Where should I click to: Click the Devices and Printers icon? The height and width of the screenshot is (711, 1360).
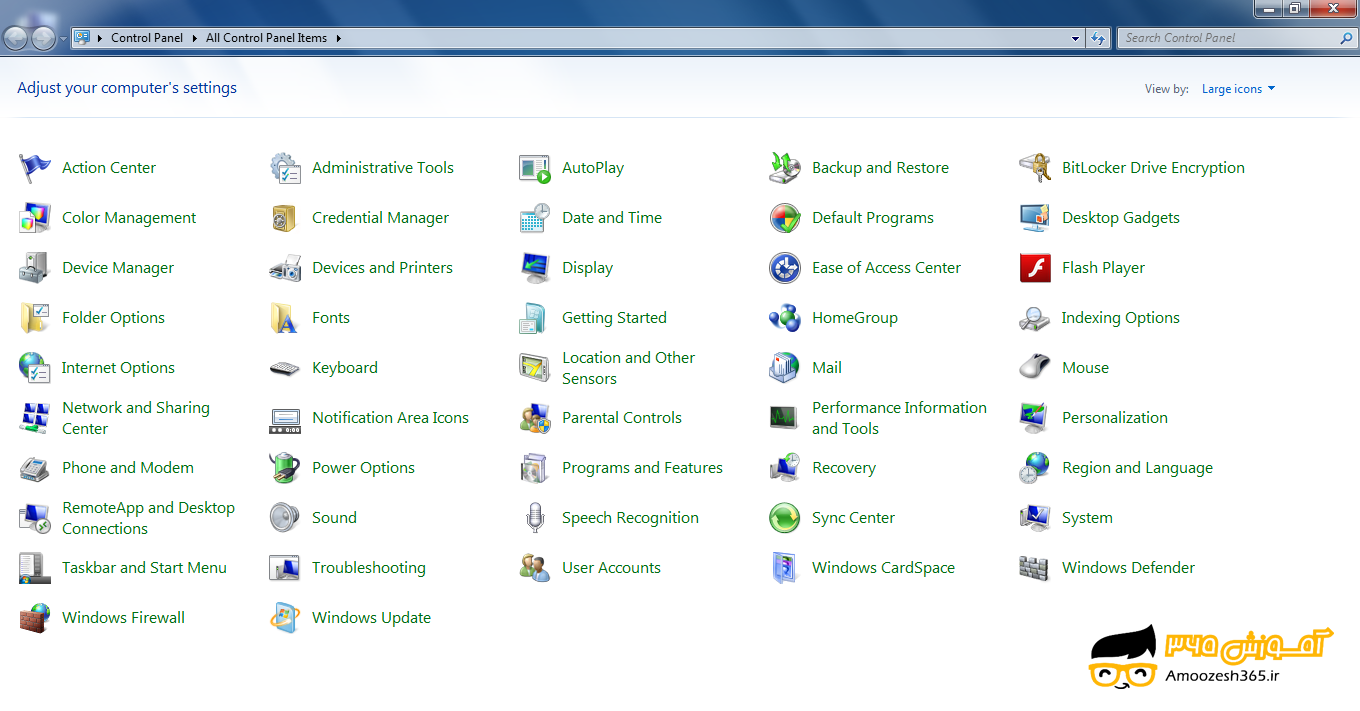coord(285,268)
